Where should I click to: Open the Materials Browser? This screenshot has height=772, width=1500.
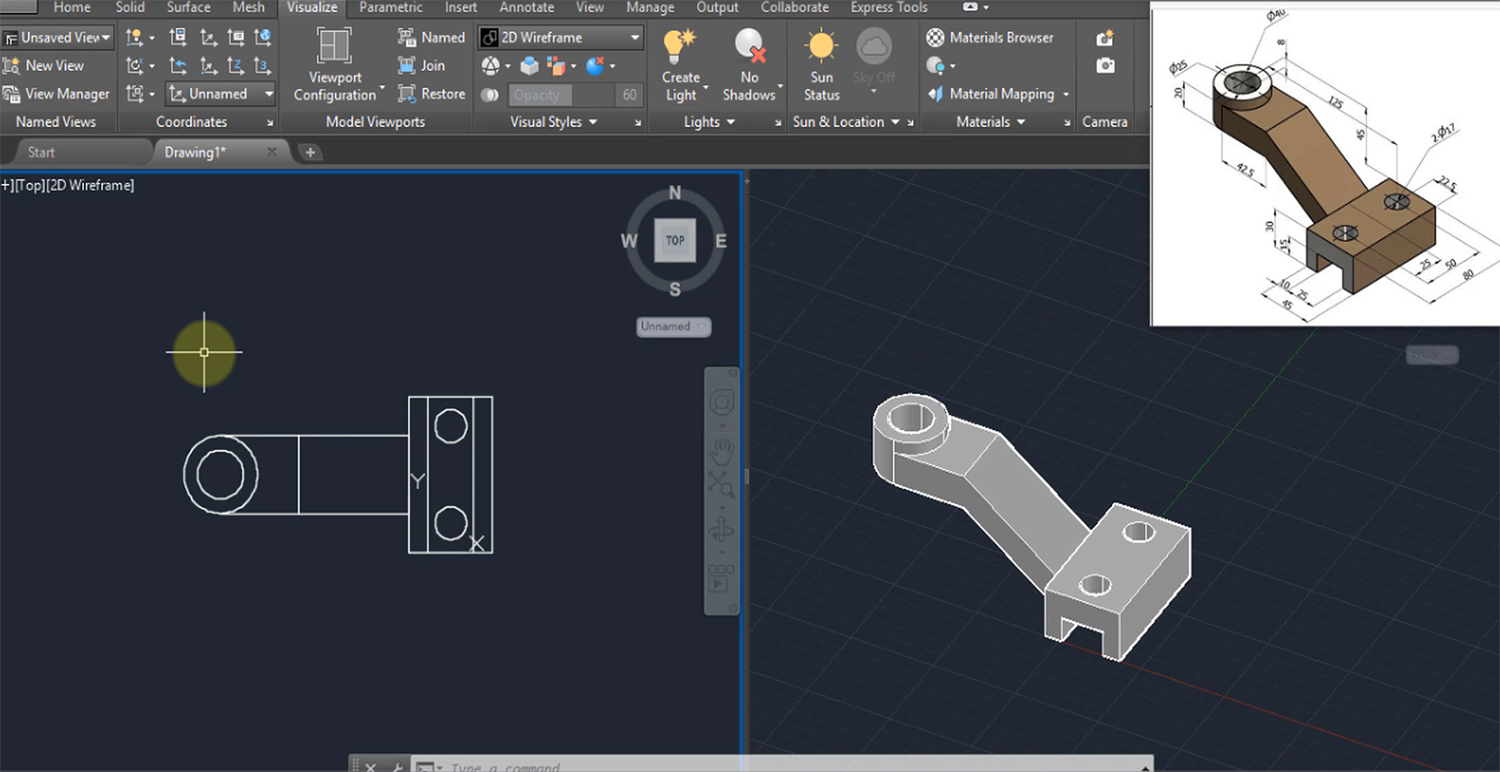[990, 37]
